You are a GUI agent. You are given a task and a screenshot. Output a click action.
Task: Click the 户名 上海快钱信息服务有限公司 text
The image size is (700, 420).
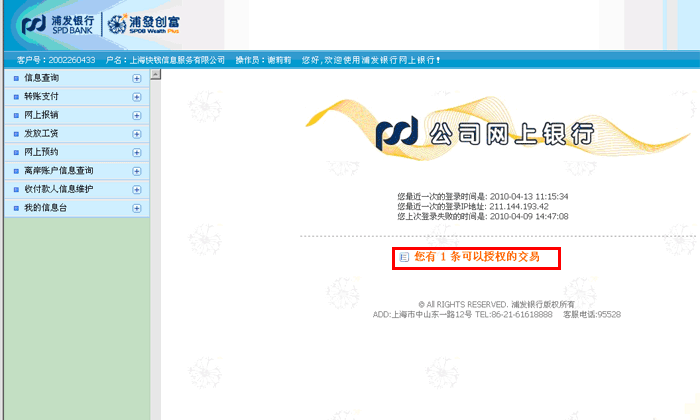coord(165,60)
